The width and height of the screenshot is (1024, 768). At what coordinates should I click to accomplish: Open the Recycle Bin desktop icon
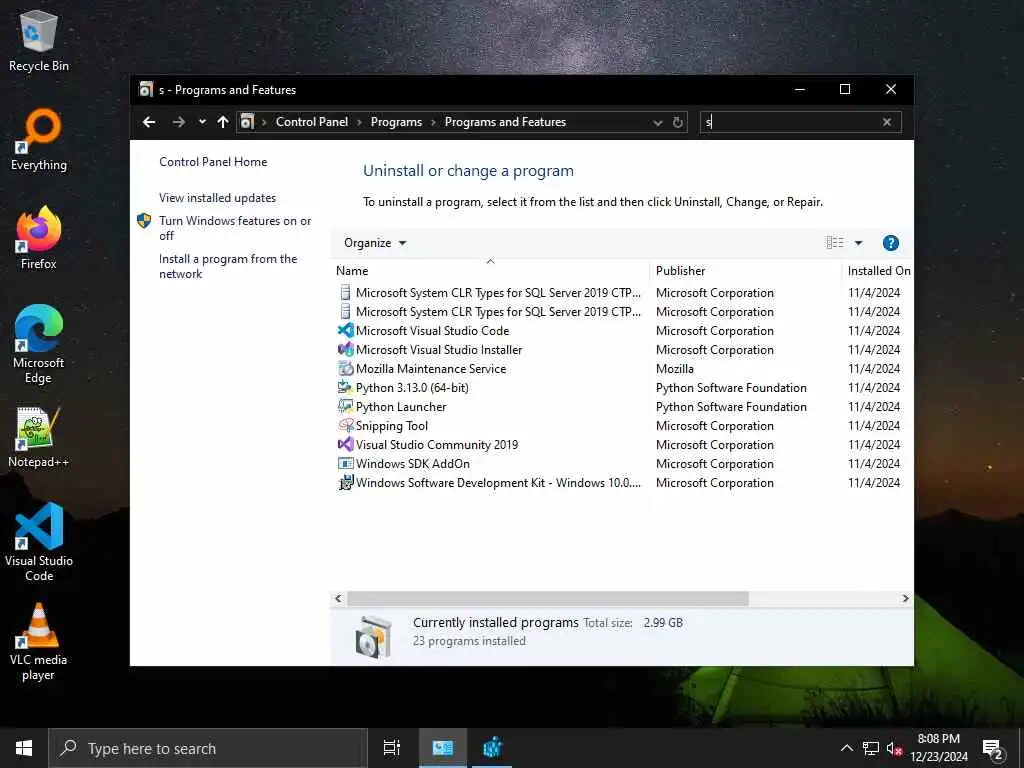[x=39, y=40]
